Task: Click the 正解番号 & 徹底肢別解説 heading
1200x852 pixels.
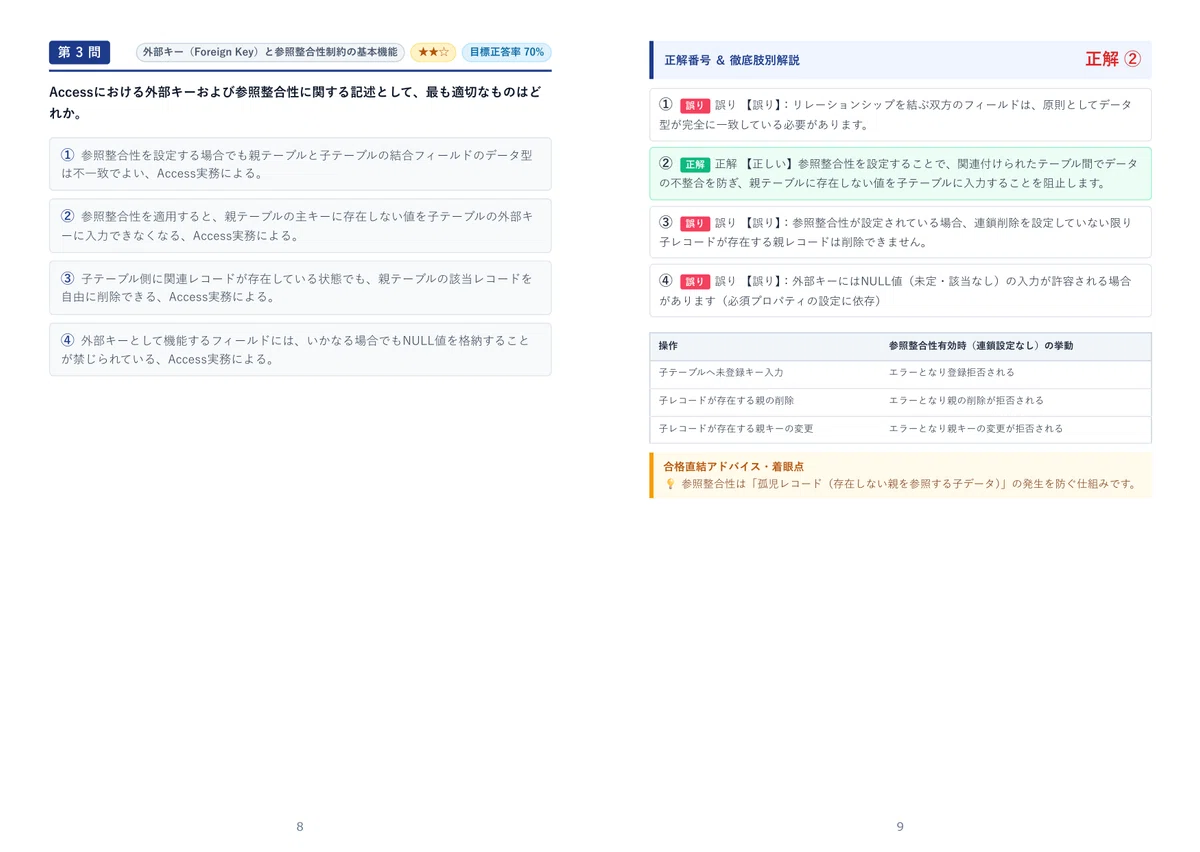Action: click(732, 60)
